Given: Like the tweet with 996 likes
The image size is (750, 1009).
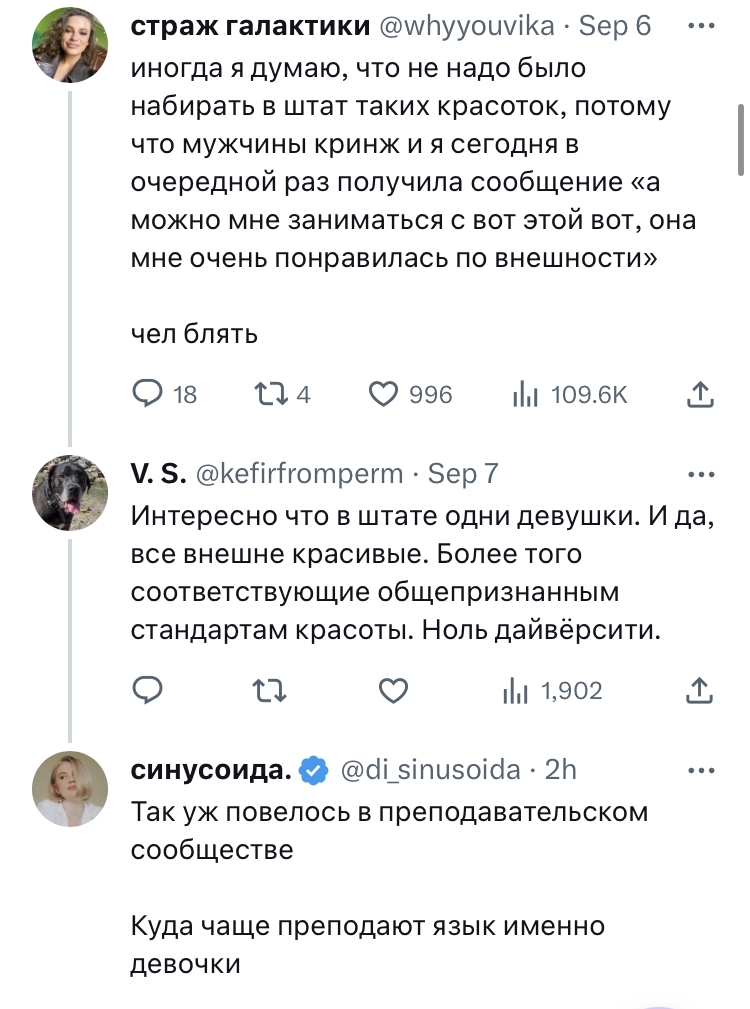Looking at the screenshot, I should pyautogui.click(x=385, y=395).
